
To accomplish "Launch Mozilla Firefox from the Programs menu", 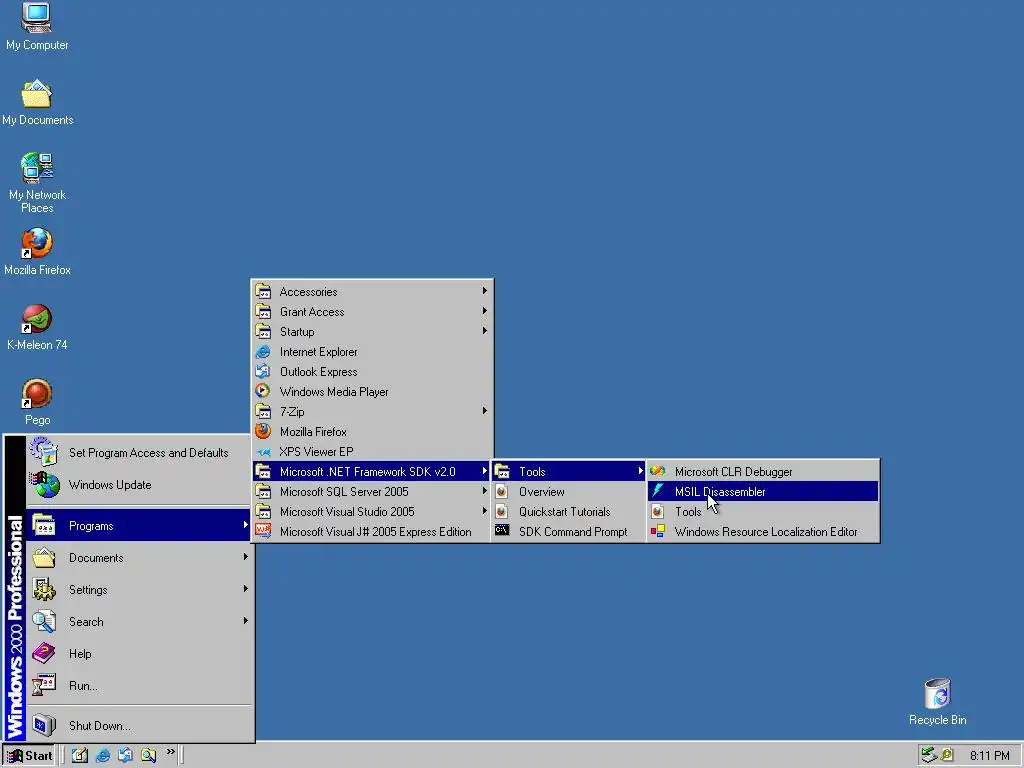I will (x=372, y=432).
